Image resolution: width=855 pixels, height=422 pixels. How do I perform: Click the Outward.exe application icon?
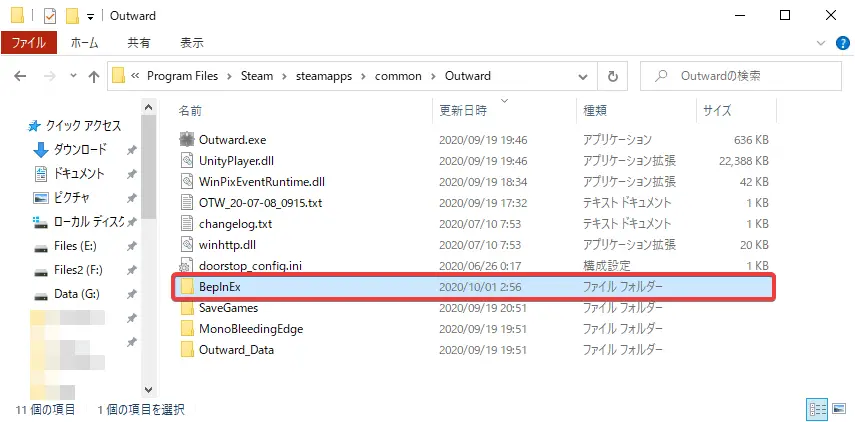(187, 140)
